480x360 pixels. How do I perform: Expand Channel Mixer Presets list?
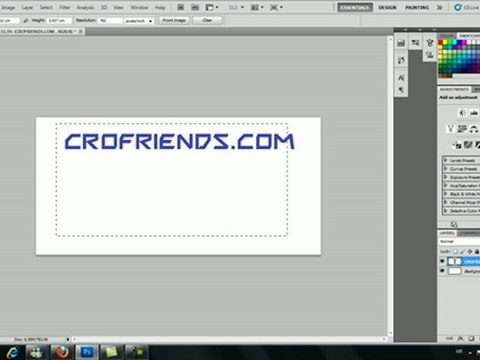[x=445, y=202]
